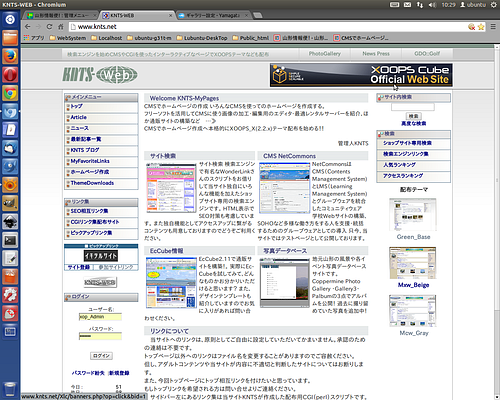This screenshot has width=500, height=400.
Task: Open the system gear menu
Action: coord(494,5)
